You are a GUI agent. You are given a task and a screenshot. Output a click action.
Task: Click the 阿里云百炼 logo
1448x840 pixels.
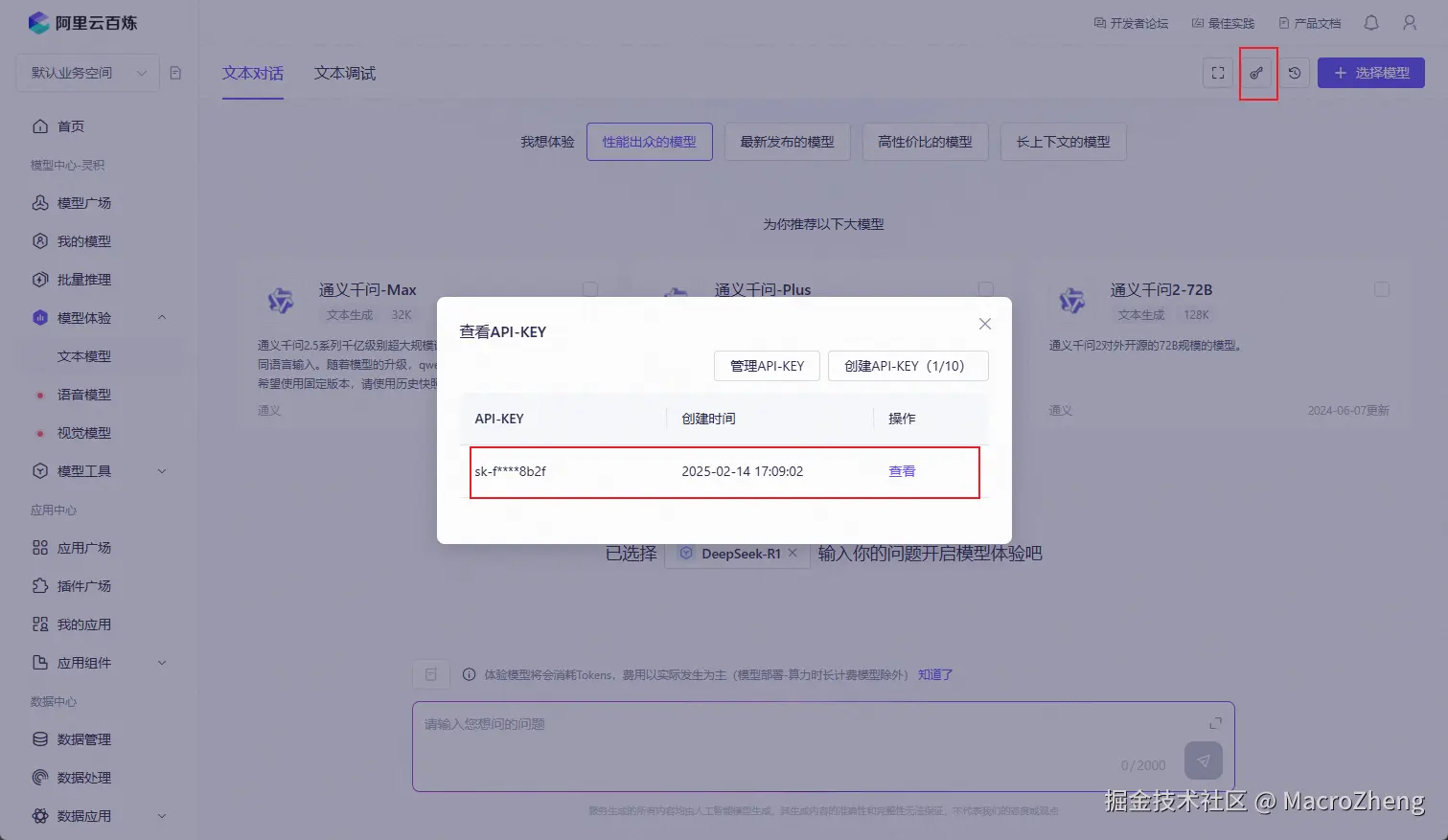pyautogui.click(x=82, y=23)
